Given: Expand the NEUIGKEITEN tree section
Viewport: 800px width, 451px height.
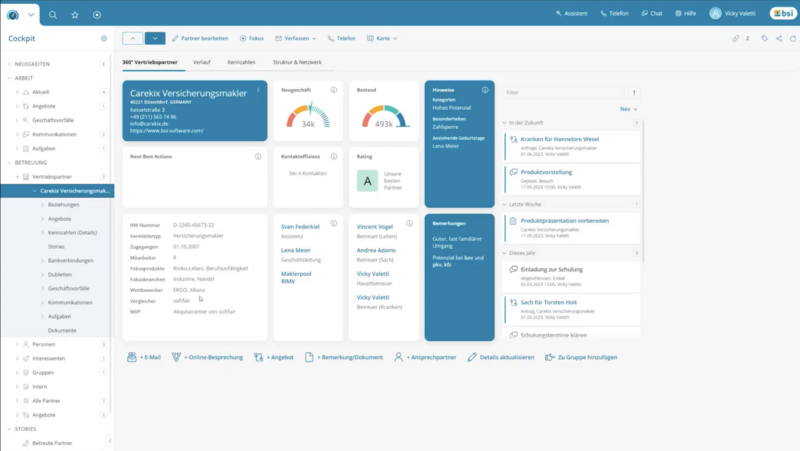Looking at the screenshot, I should 8,64.
